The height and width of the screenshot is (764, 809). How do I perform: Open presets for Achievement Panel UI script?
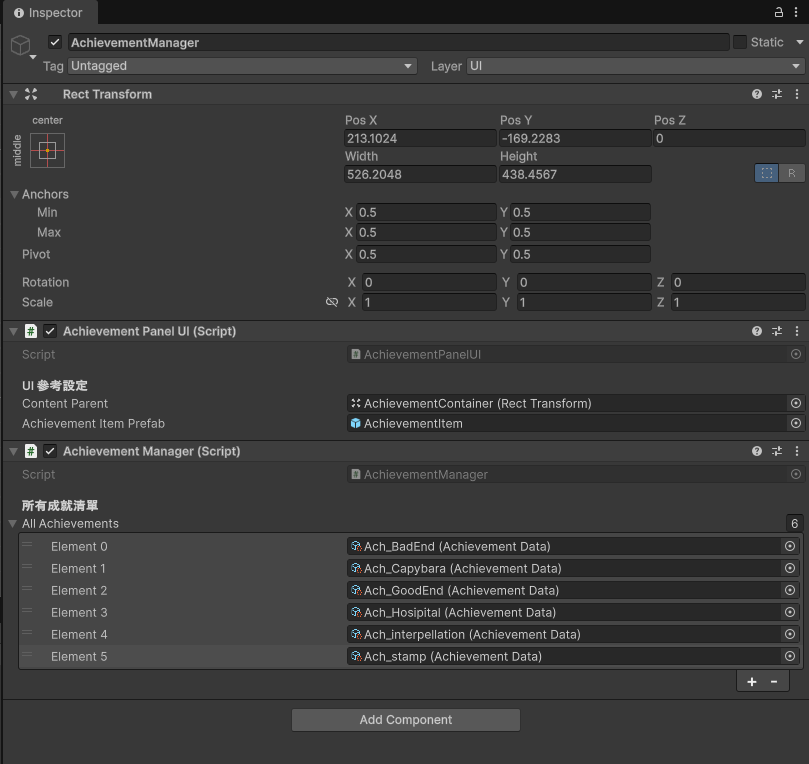(x=777, y=331)
